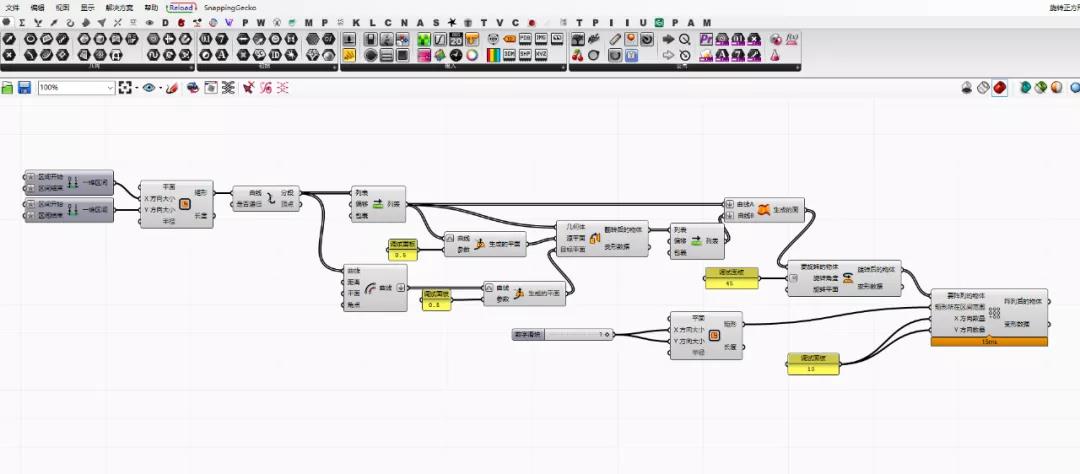Image resolution: width=1080 pixels, height=474 pixels.
Task: Switch to the K component tab
Action: pyautogui.click(x=356, y=22)
